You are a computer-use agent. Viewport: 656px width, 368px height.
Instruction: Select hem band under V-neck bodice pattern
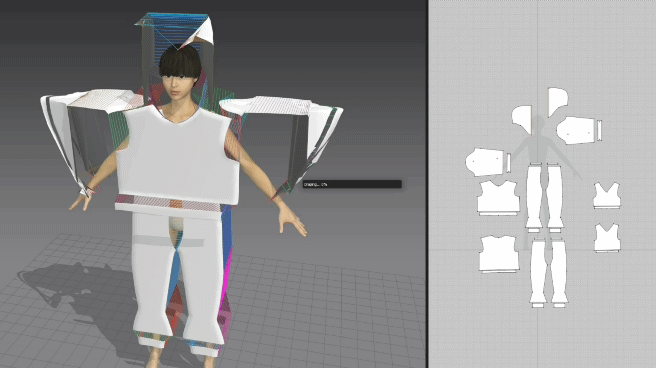[x=498, y=214]
